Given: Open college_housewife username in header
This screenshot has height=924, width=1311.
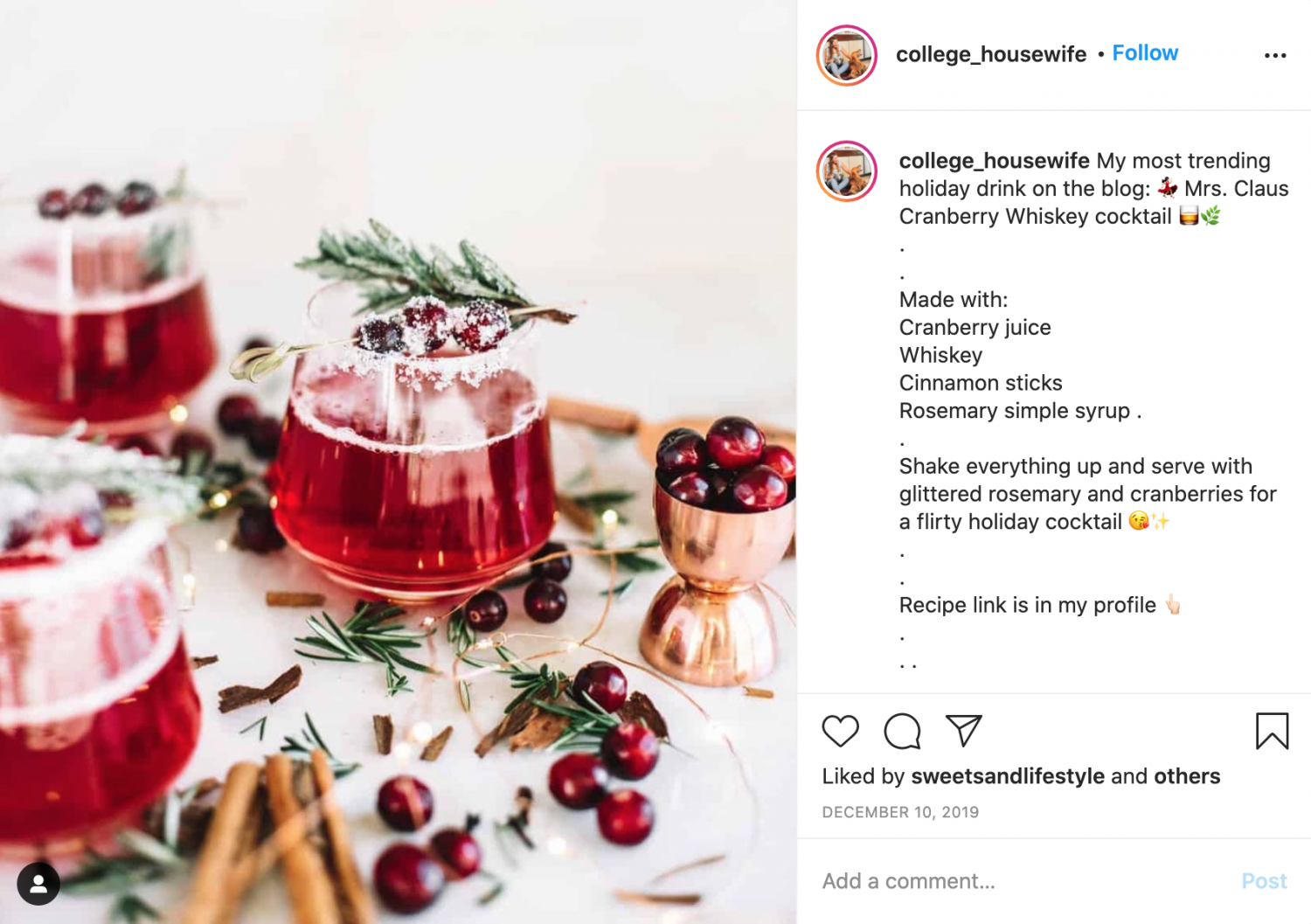Looking at the screenshot, I should tap(991, 54).
